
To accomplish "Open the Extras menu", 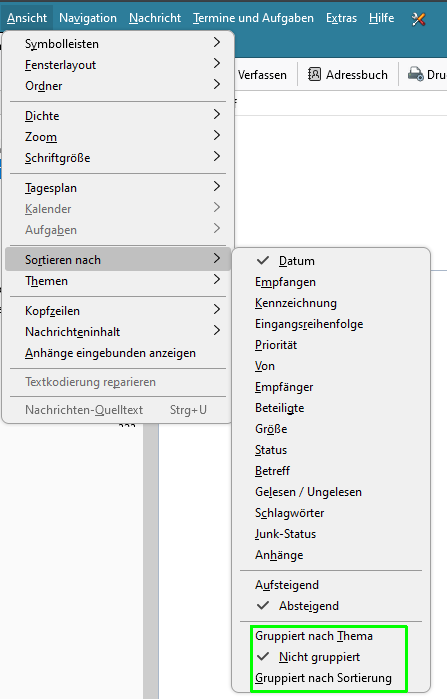I will (341, 18).
